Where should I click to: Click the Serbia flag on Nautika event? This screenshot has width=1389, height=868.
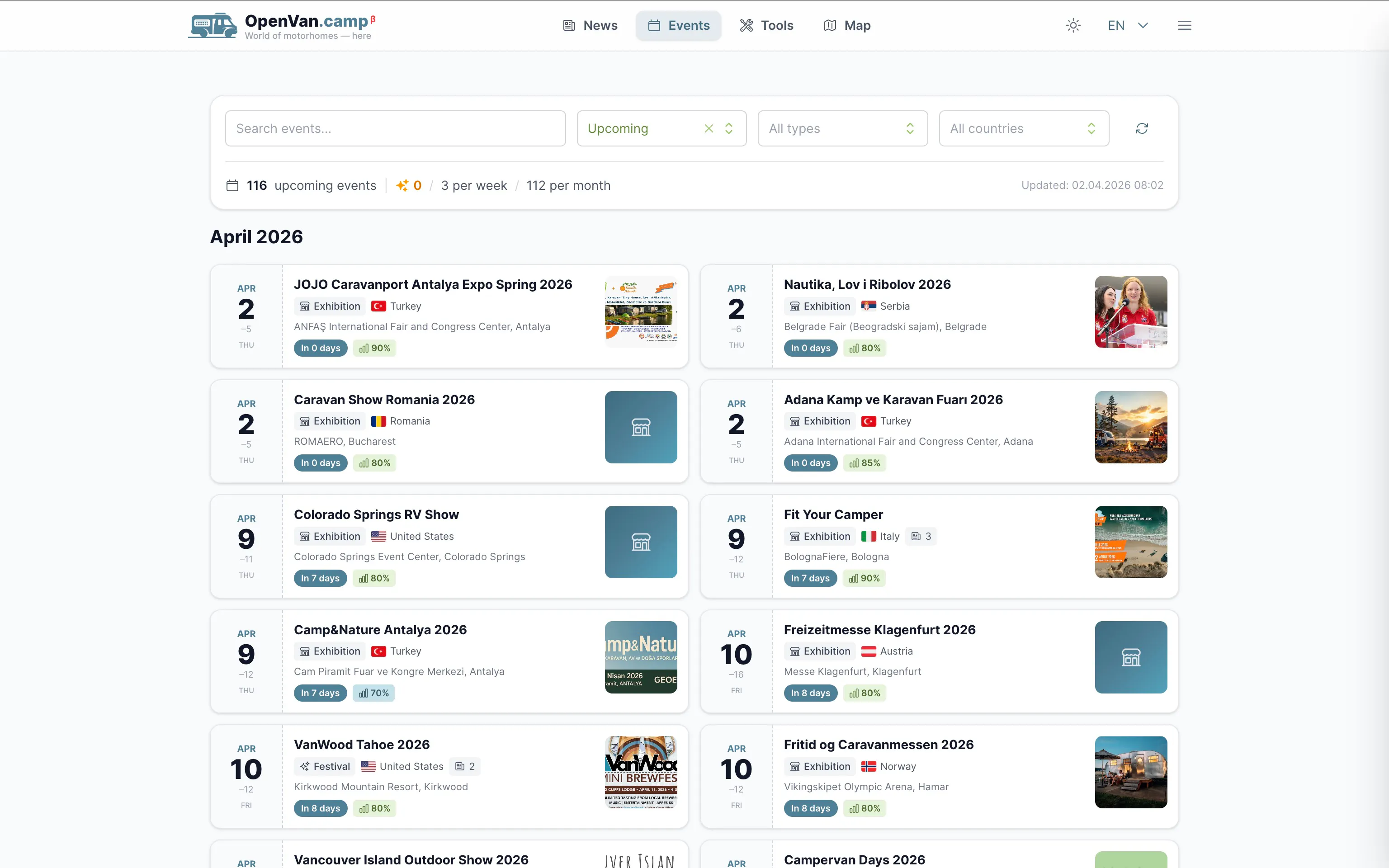(869, 307)
